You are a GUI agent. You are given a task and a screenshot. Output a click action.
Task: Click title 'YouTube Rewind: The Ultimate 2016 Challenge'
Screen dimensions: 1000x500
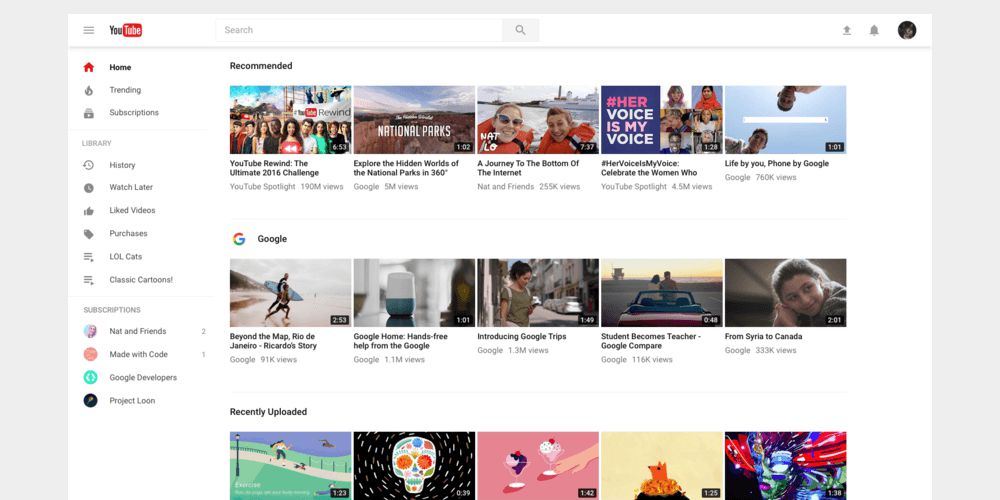274,168
